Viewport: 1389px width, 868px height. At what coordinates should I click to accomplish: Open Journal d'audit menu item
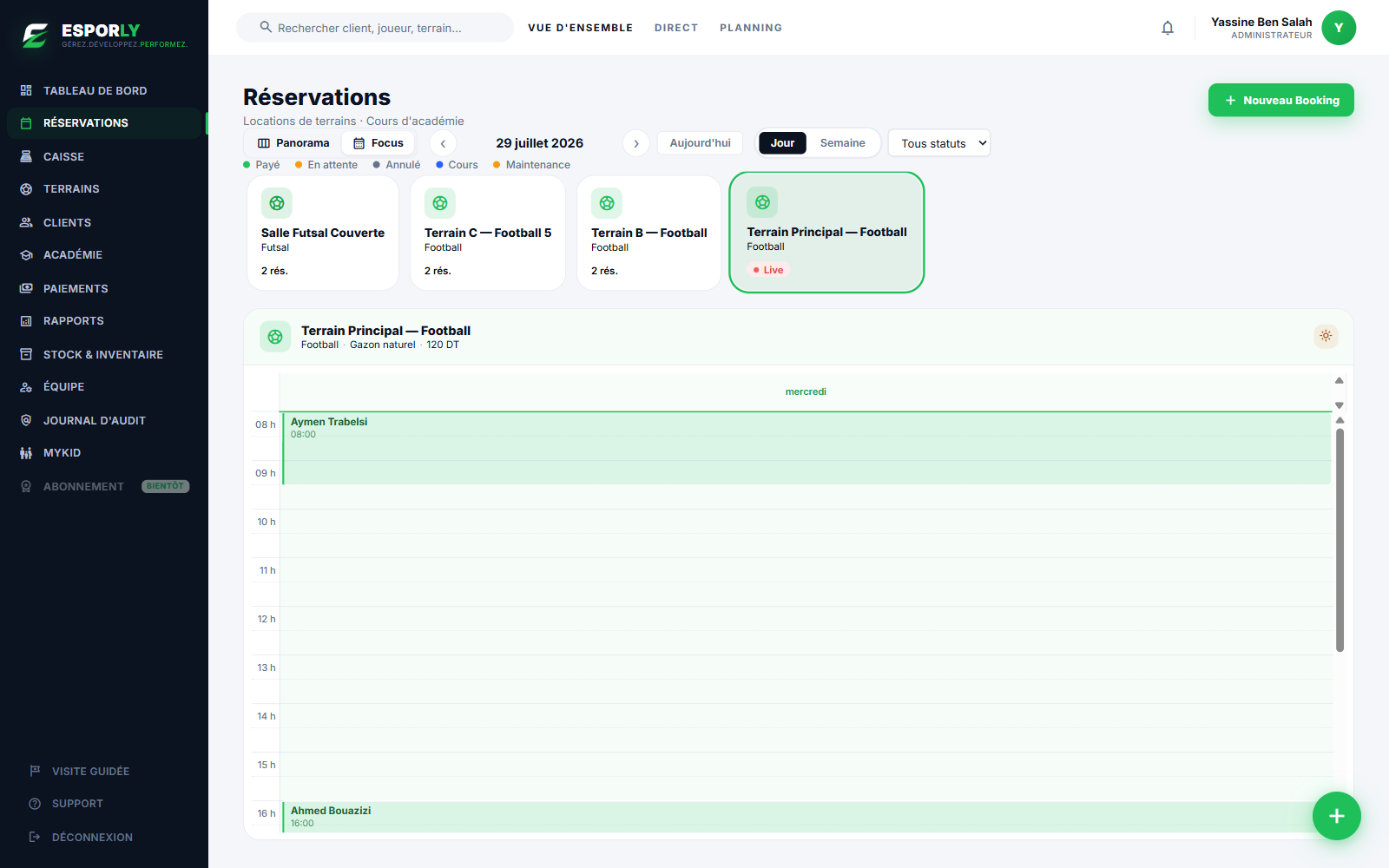click(x=104, y=420)
